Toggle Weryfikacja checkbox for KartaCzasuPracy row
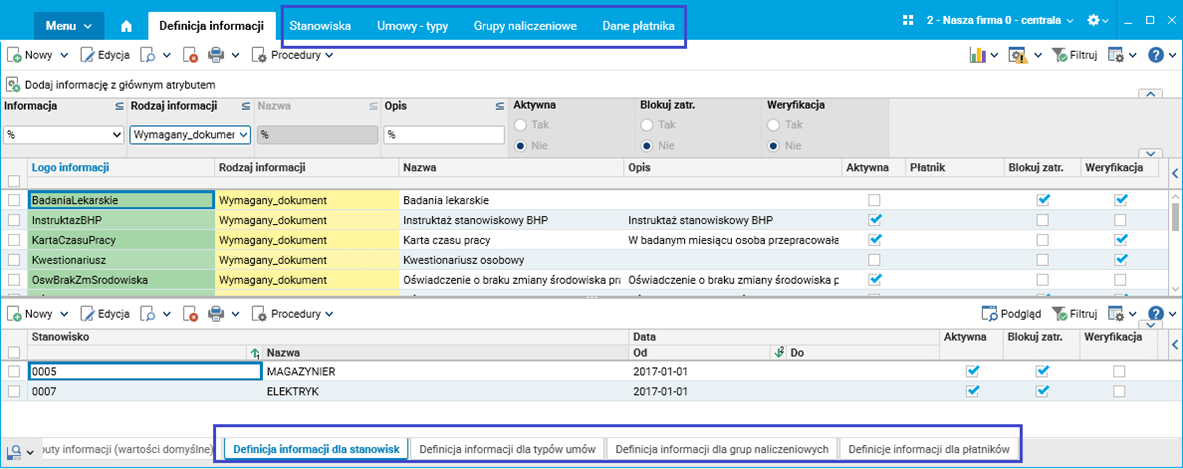The width and height of the screenshot is (1183, 469). (x=1120, y=239)
